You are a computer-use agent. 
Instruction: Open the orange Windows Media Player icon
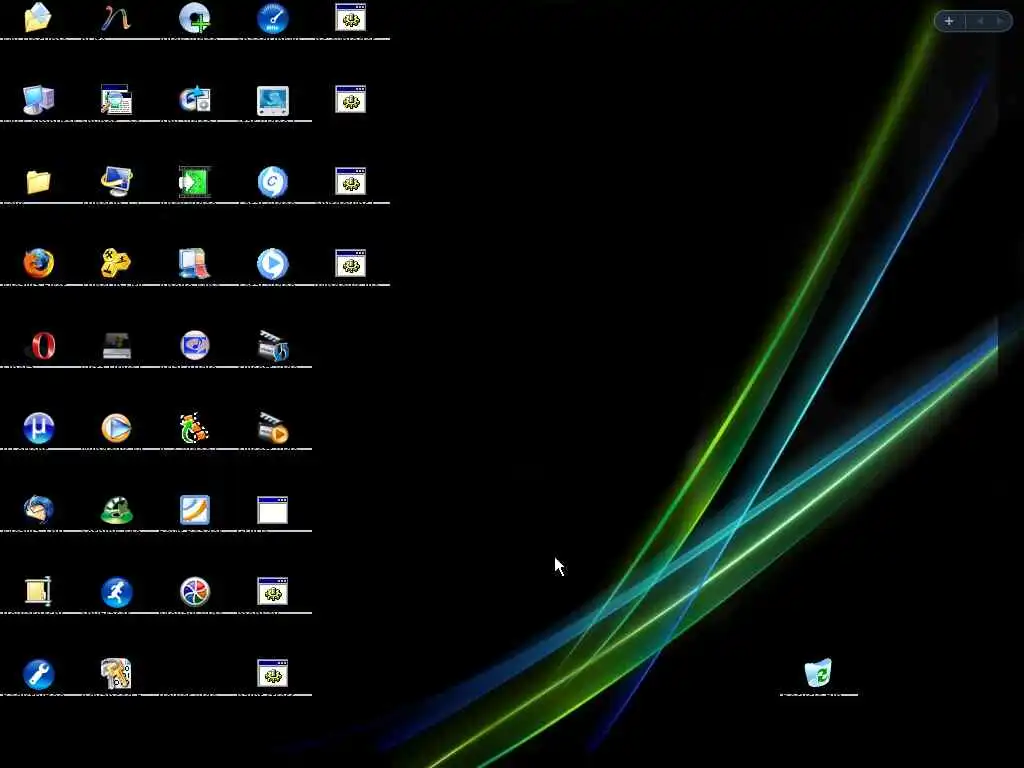pyautogui.click(x=116, y=428)
